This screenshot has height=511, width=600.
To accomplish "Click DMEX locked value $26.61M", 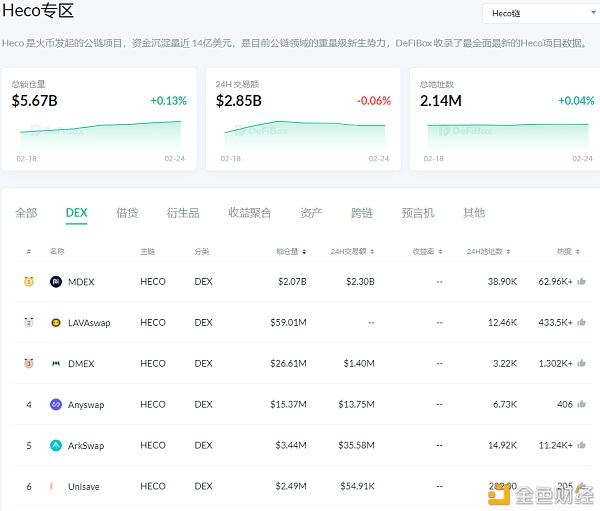I will coord(289,364).
